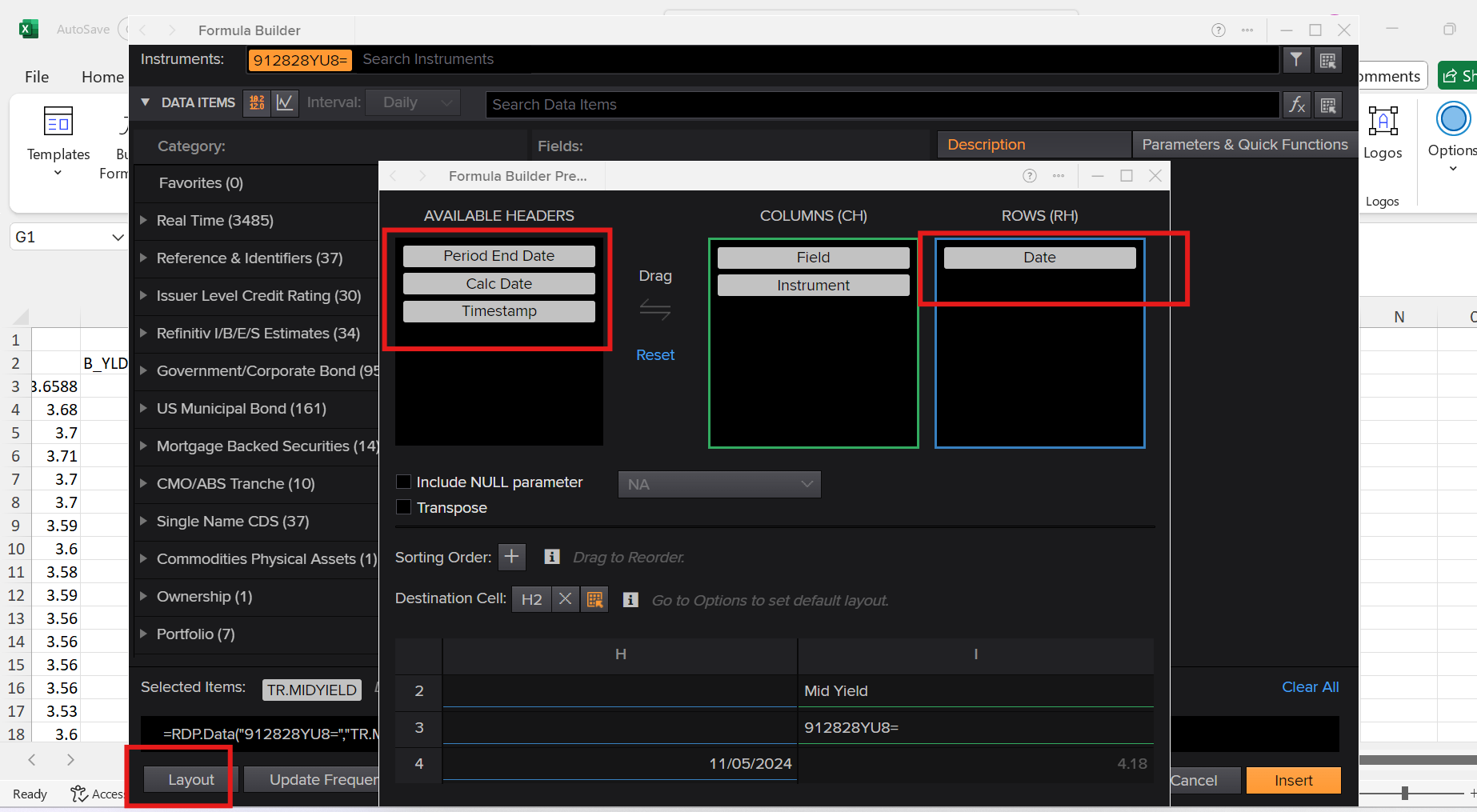Go back in Formula Builder Preview window
The width and height of the screenshot is (1477, 812).
point(393,176)
